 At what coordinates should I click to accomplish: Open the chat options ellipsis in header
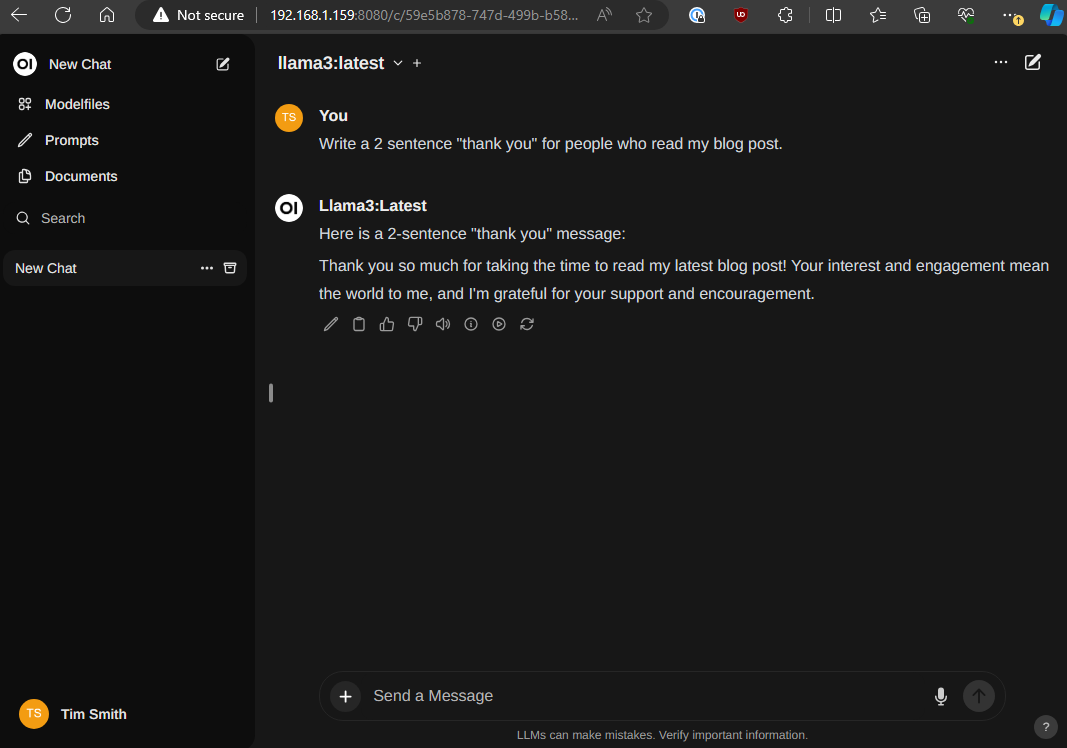click(x=1001, y=62)
